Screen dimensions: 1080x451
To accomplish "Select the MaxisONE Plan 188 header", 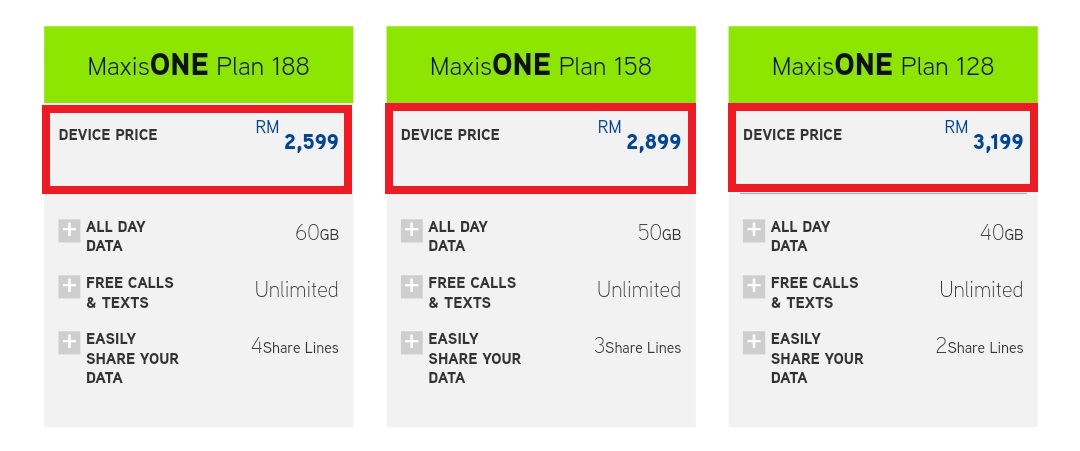I will click(198, 66).
